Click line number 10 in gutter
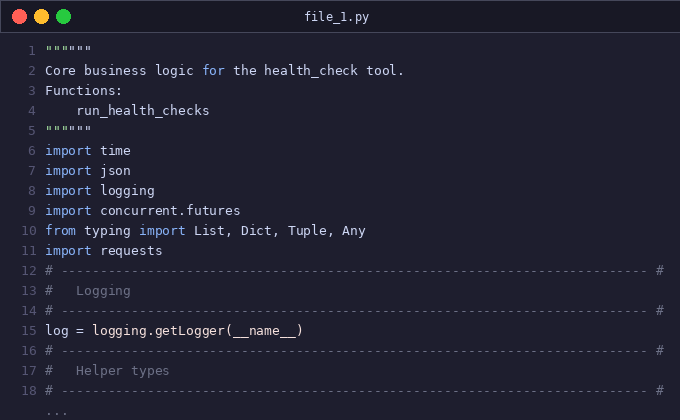 coord(29,230)
